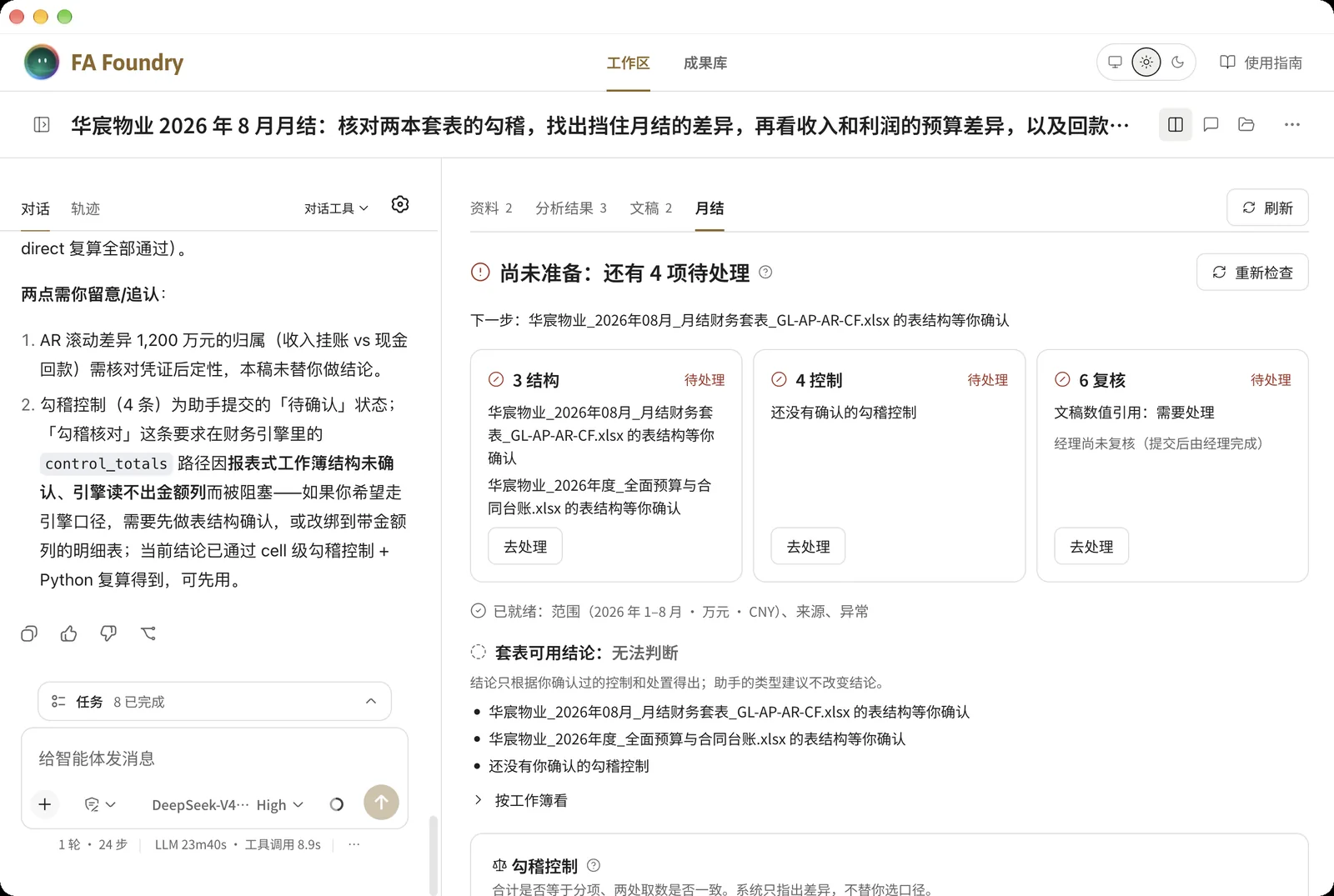Switch to 成果库 top tab
Image resolution: width=1334 pixels, height=896 pixels.
click(x=705, y=63)
